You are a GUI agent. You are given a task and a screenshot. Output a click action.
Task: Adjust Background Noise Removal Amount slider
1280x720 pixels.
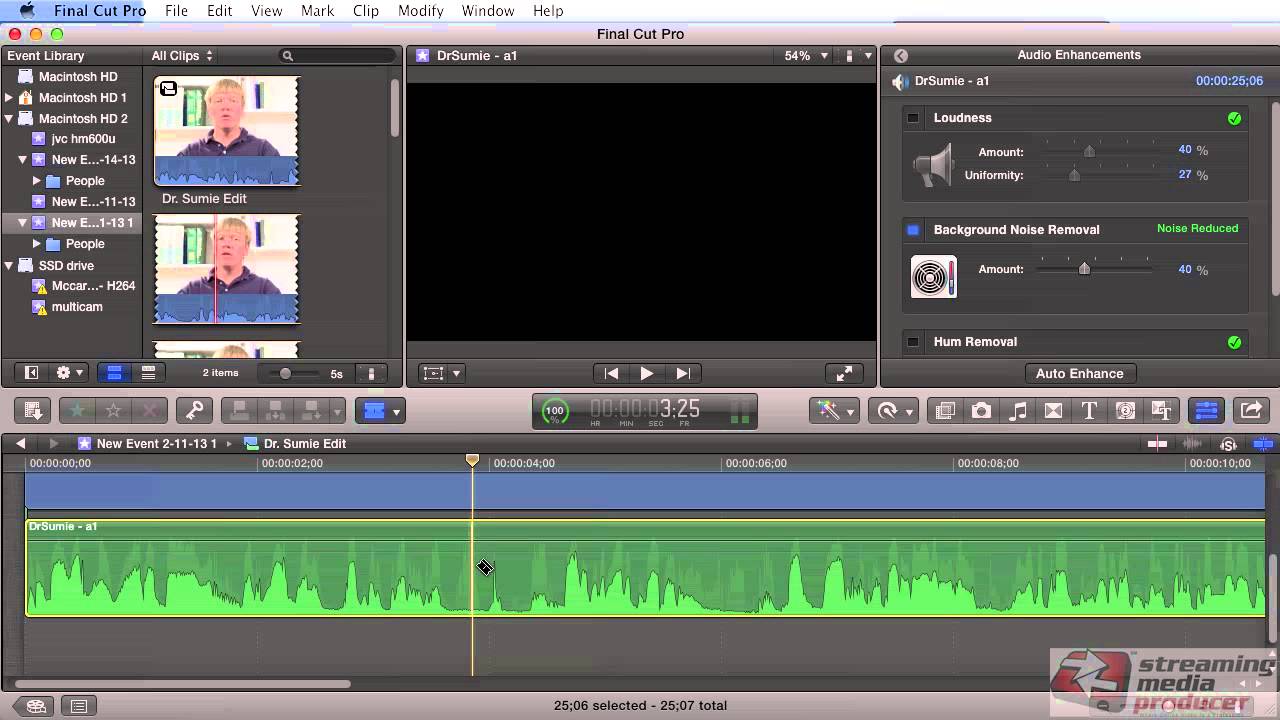coord(1084,268)
